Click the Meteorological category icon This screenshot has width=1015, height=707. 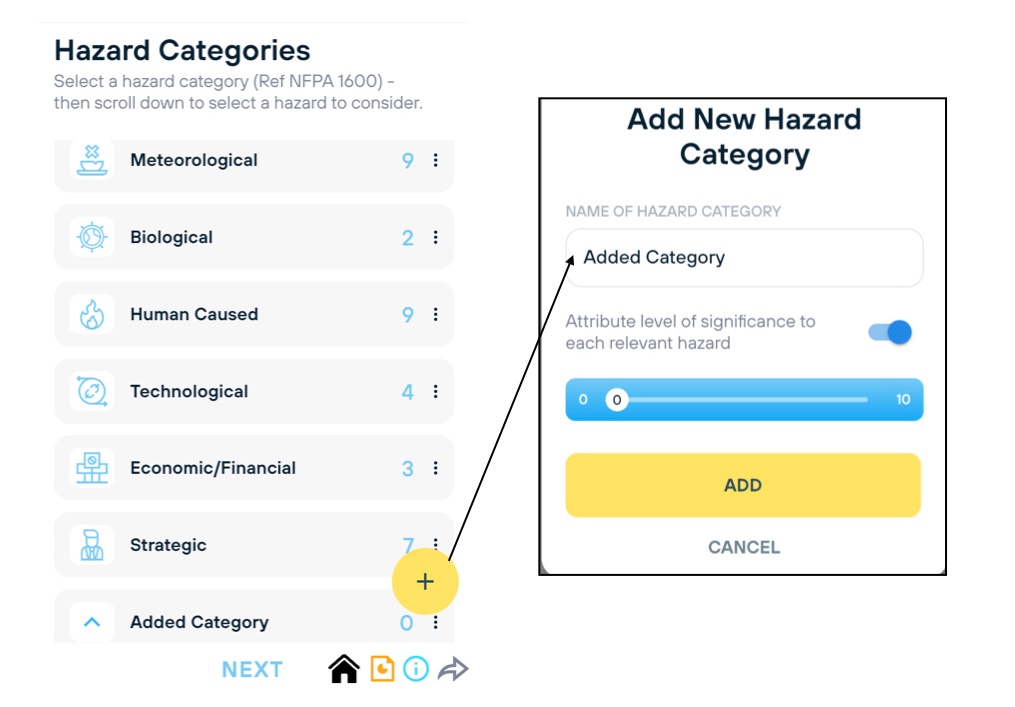pos(92,160)
